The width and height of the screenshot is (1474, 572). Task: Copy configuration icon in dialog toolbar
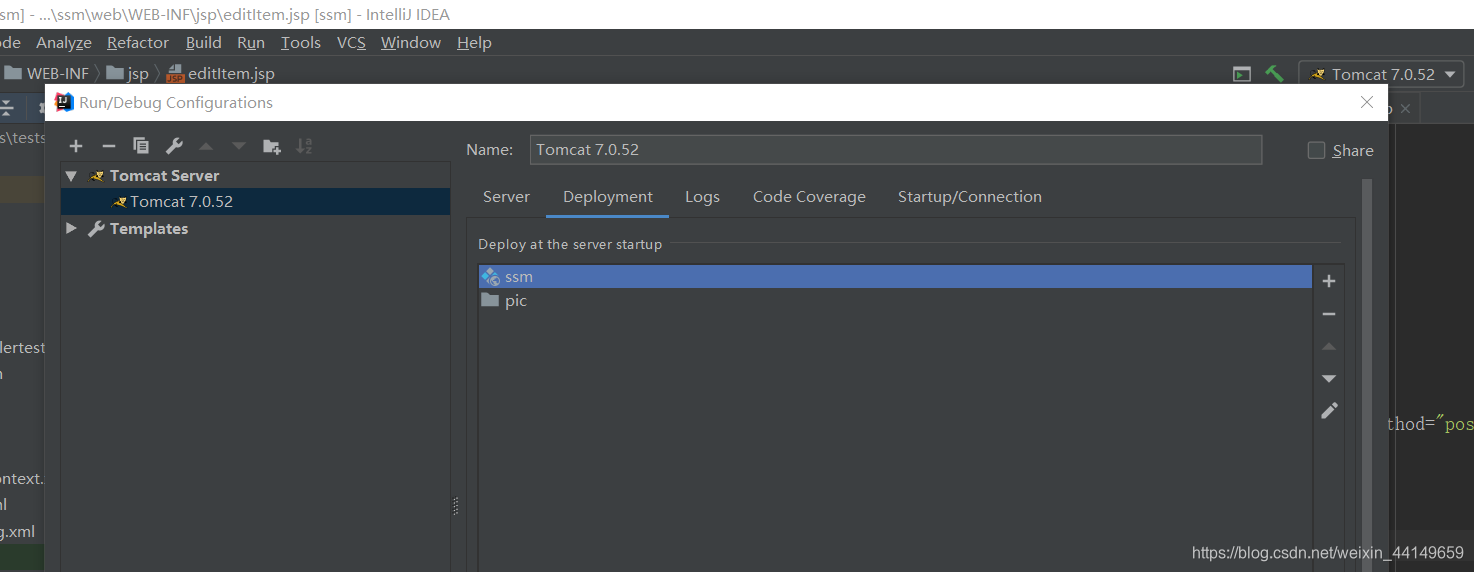coord(141,146)
